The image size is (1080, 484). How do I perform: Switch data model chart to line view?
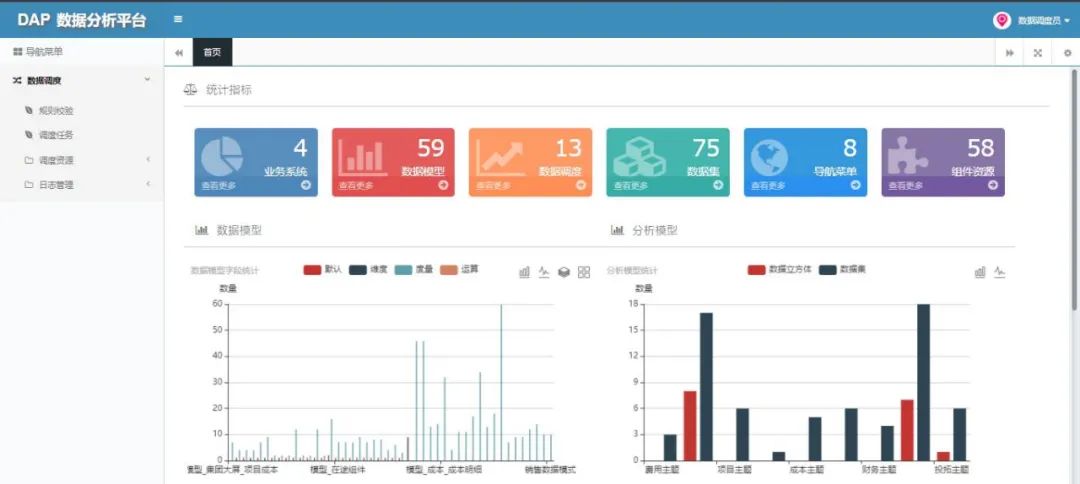tap(544, 272)
